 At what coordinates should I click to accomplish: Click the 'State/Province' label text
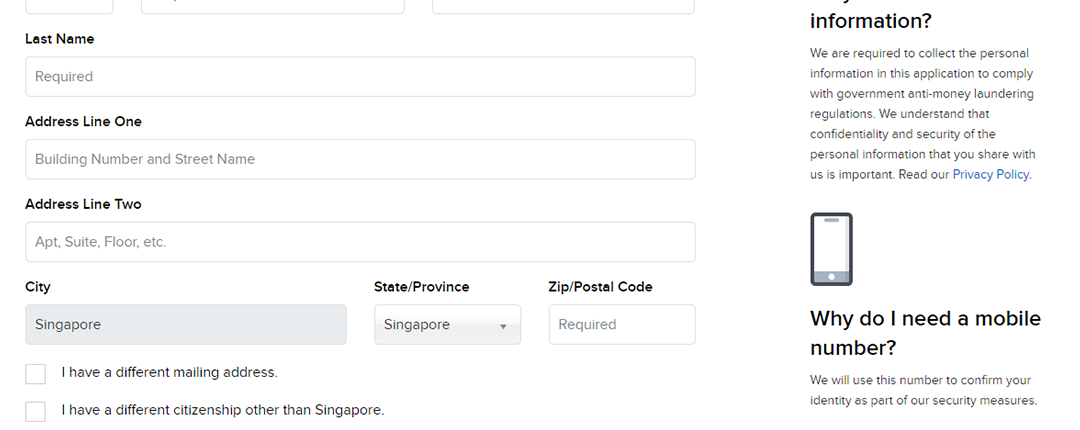(421, 287)
